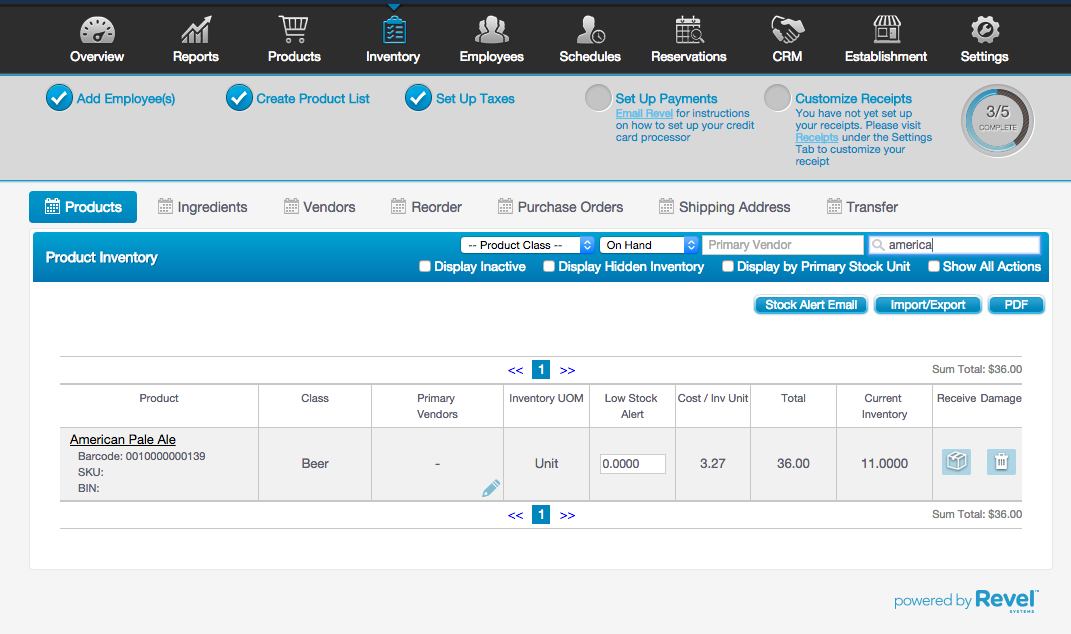The width and height of the screenshot is (1071, 634).
Task: Click the 3/5 Complete progress ring
Action: pyautogui.click(x=997, y=121)
